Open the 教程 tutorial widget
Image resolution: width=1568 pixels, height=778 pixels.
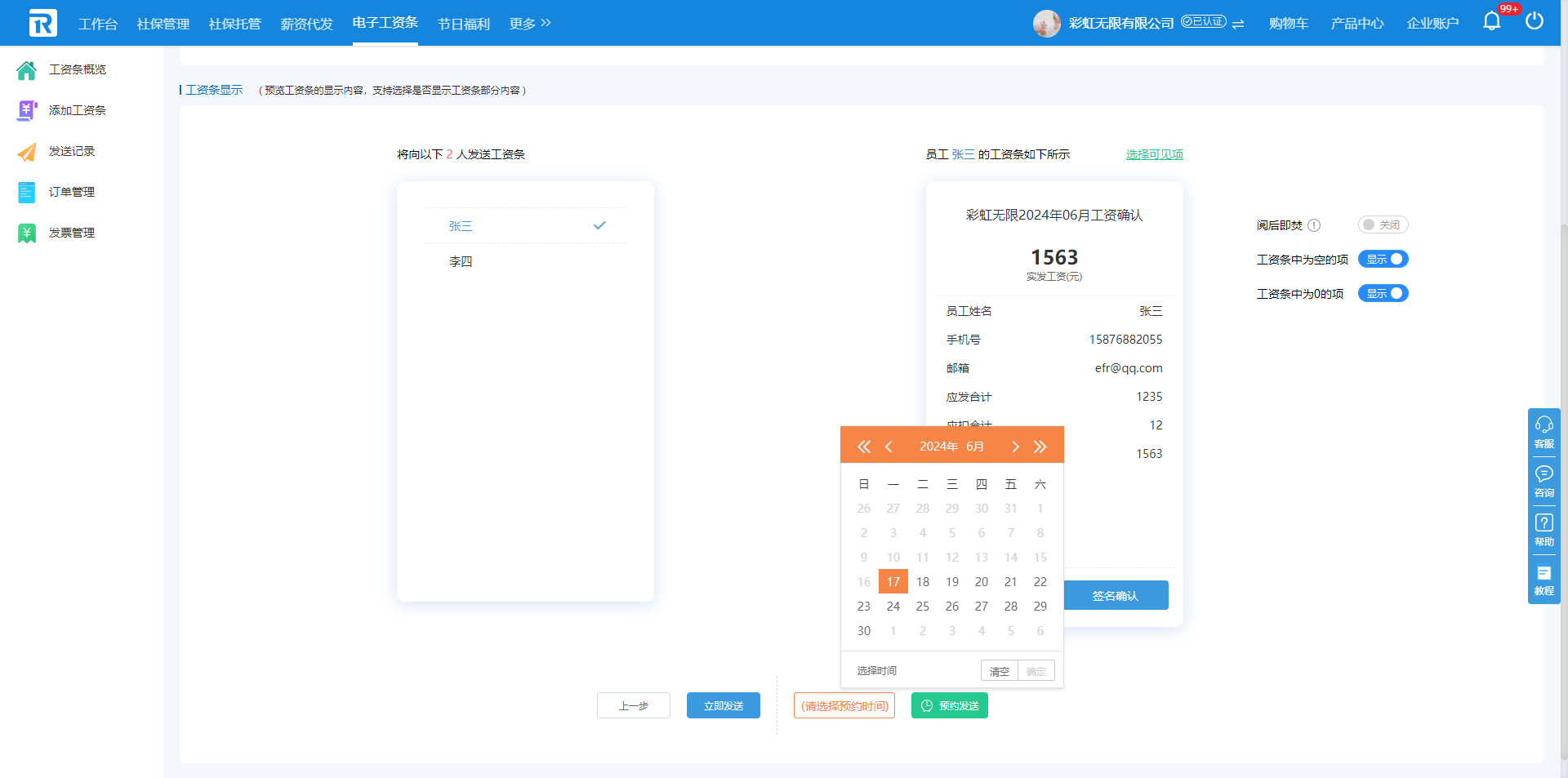(1543, 580)
